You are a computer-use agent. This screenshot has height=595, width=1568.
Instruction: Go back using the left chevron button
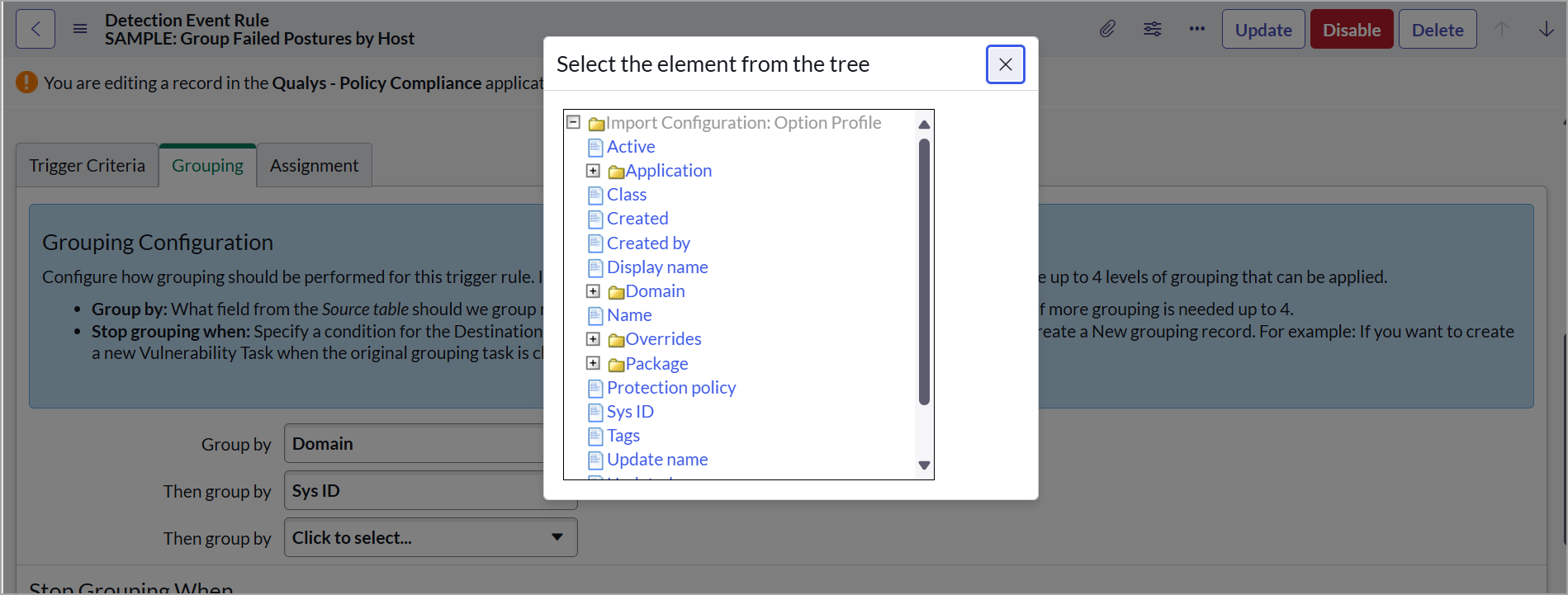(x=36, y=30)
